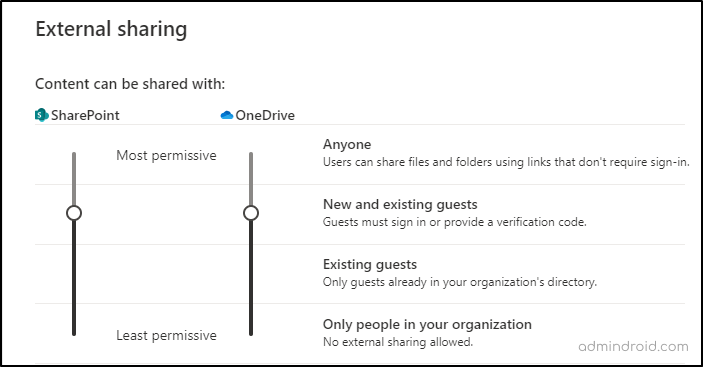703x367 pixels.
Task: Click the SharePoint column label
Action: (x=85, y=115)
